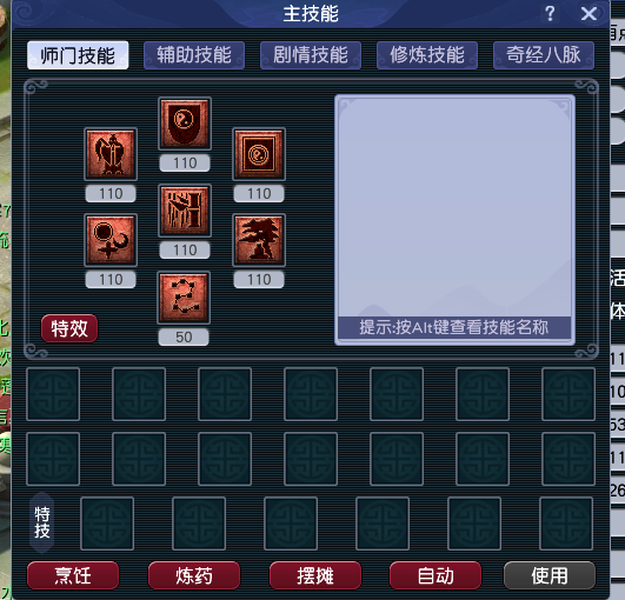Screen dimensions: 625x600
Task: Select the yin-yang scroll frame skill icon
Action: click(259, 154)
